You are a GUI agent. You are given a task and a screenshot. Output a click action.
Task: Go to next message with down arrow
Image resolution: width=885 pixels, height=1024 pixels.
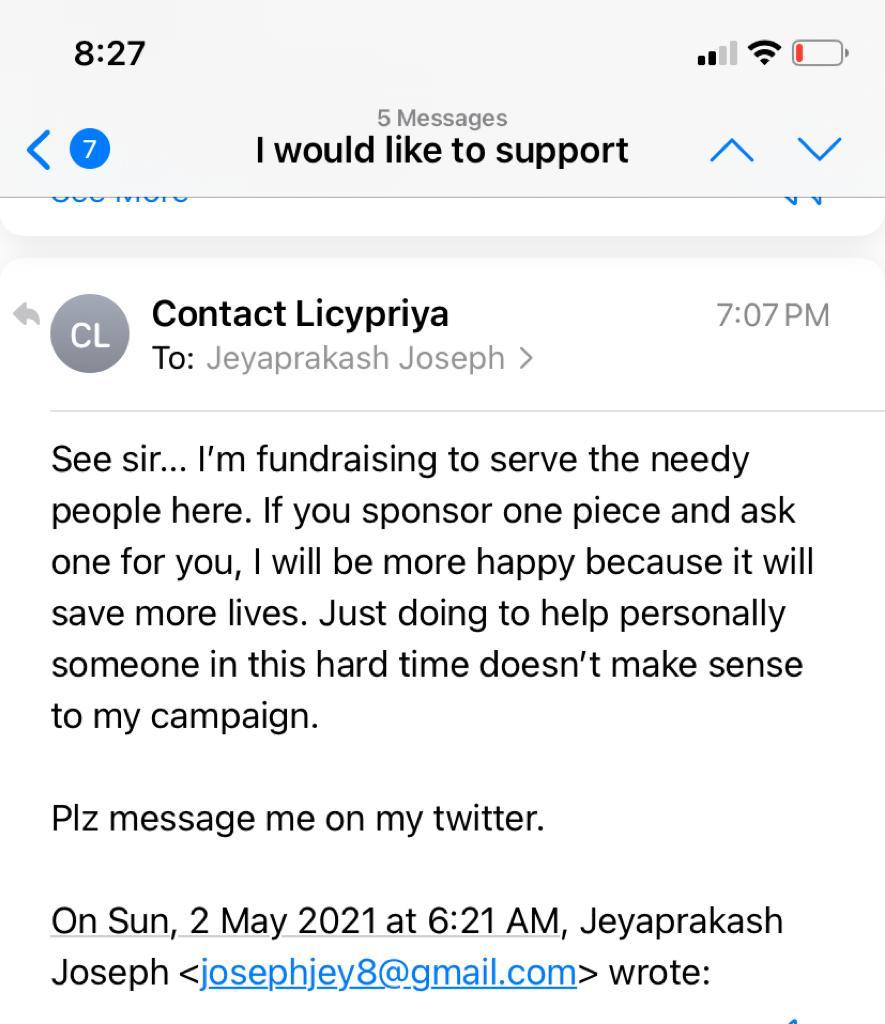(x=820, y=150)
